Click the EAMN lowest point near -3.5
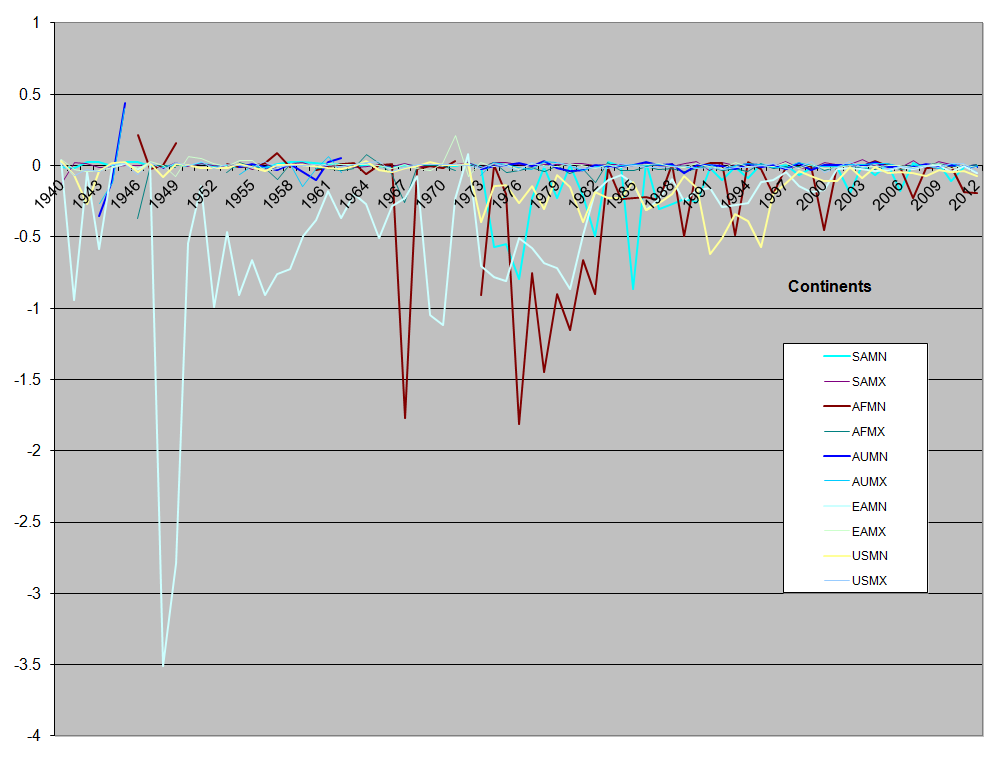The image size is (1003, 763). click(163, 664)
